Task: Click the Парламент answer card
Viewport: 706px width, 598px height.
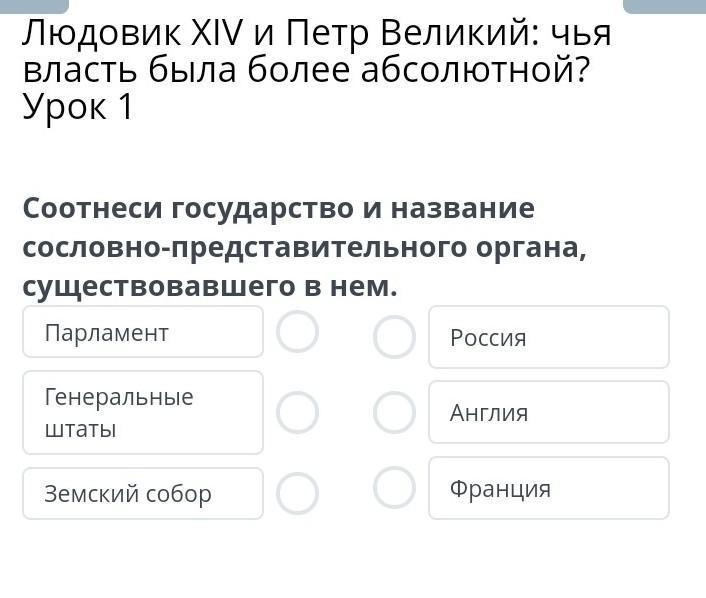Action: click(143, 332)
